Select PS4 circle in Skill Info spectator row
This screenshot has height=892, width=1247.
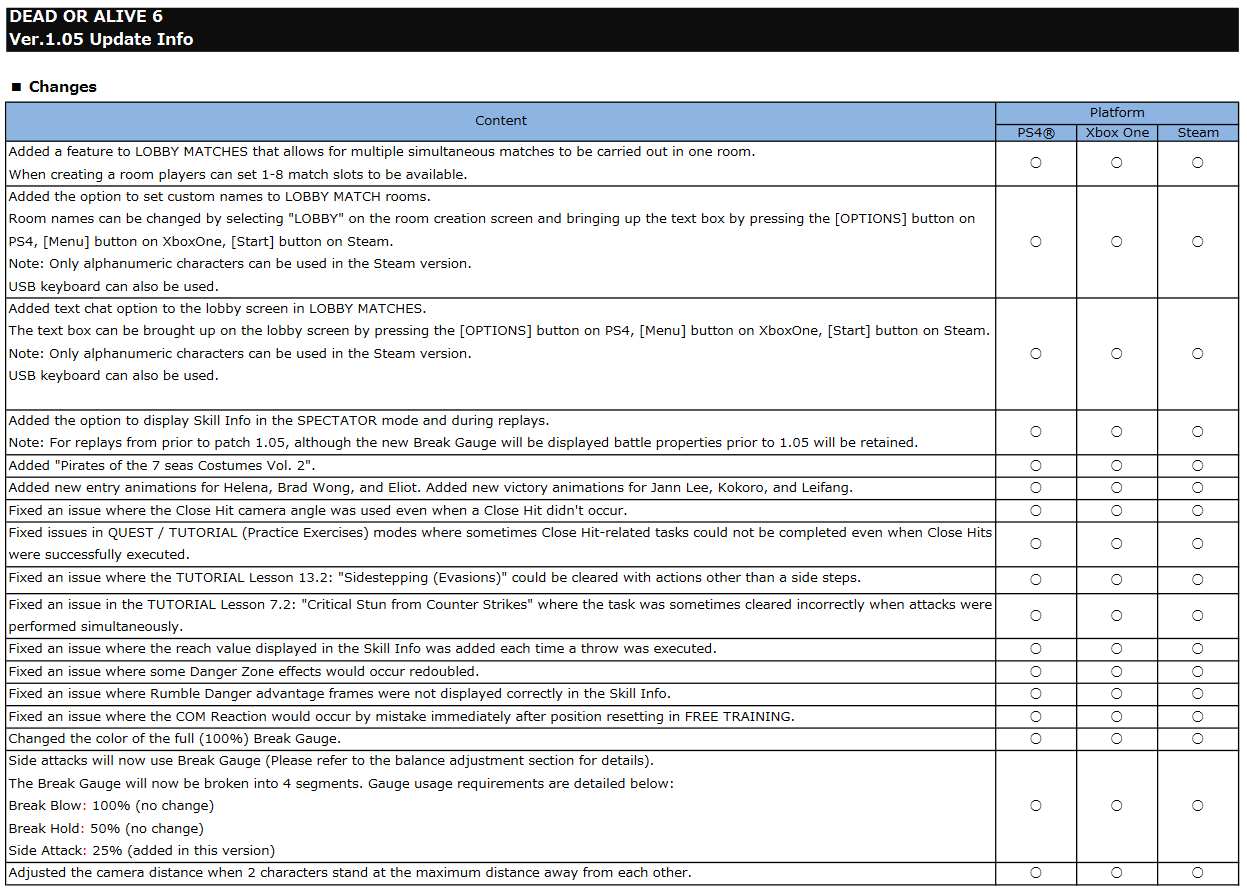[1035, 432]
